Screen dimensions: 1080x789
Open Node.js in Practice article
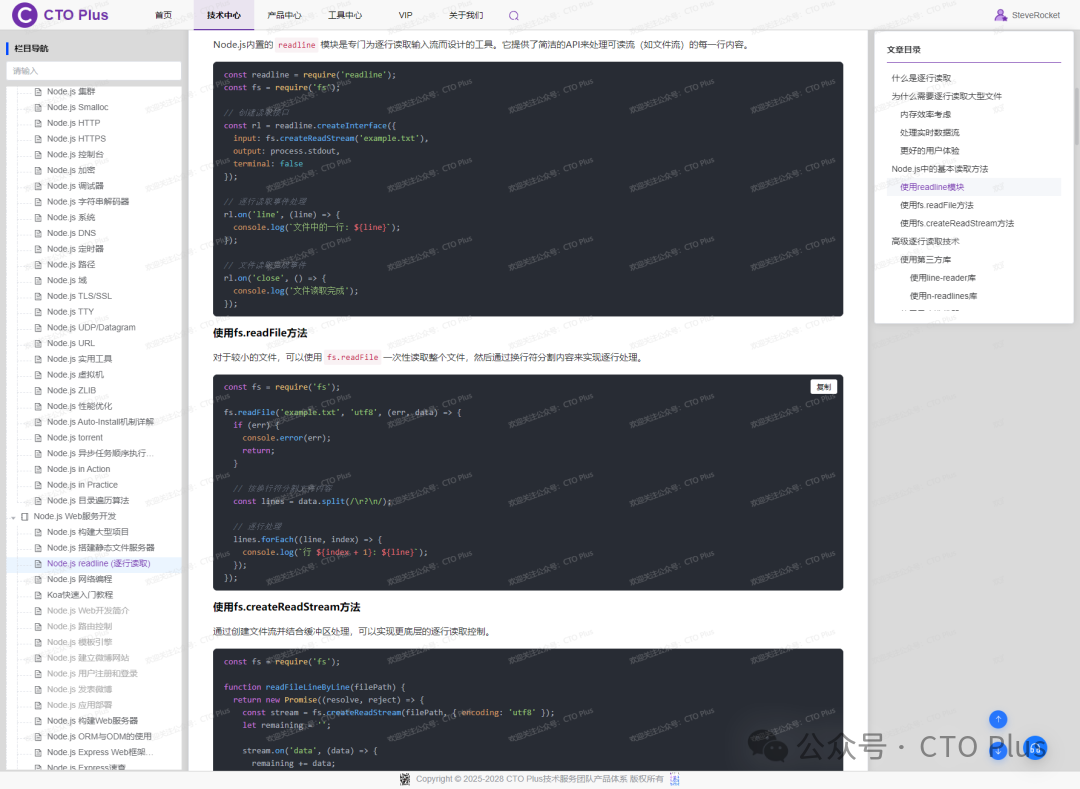click(x=82, y=485)
